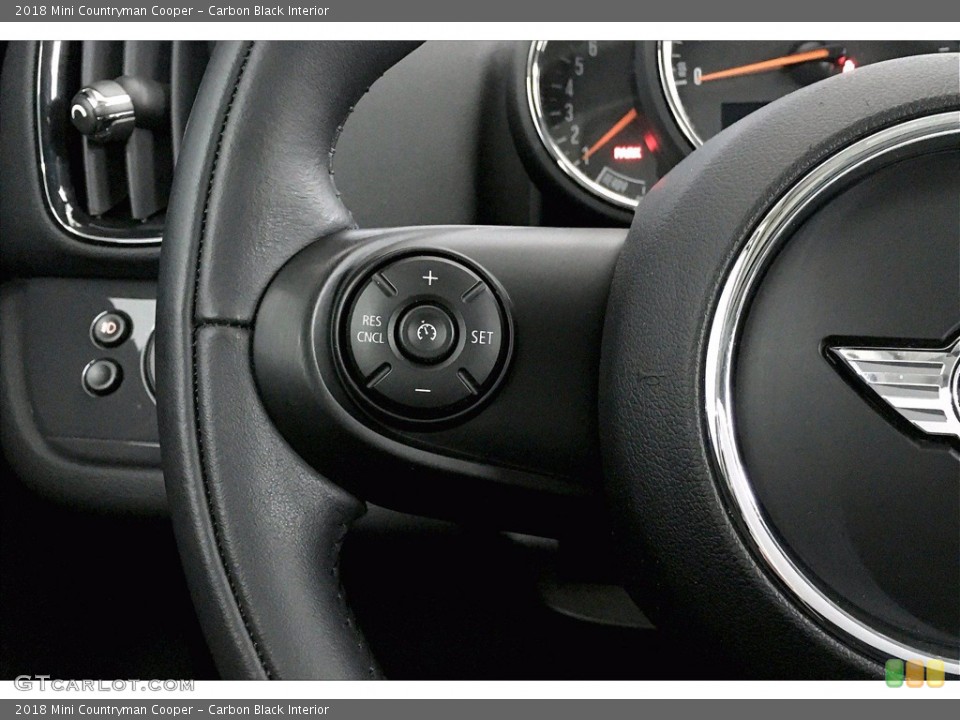Click the orange speedometer needle
Screen dimensions: 960x720
[765, 65]
